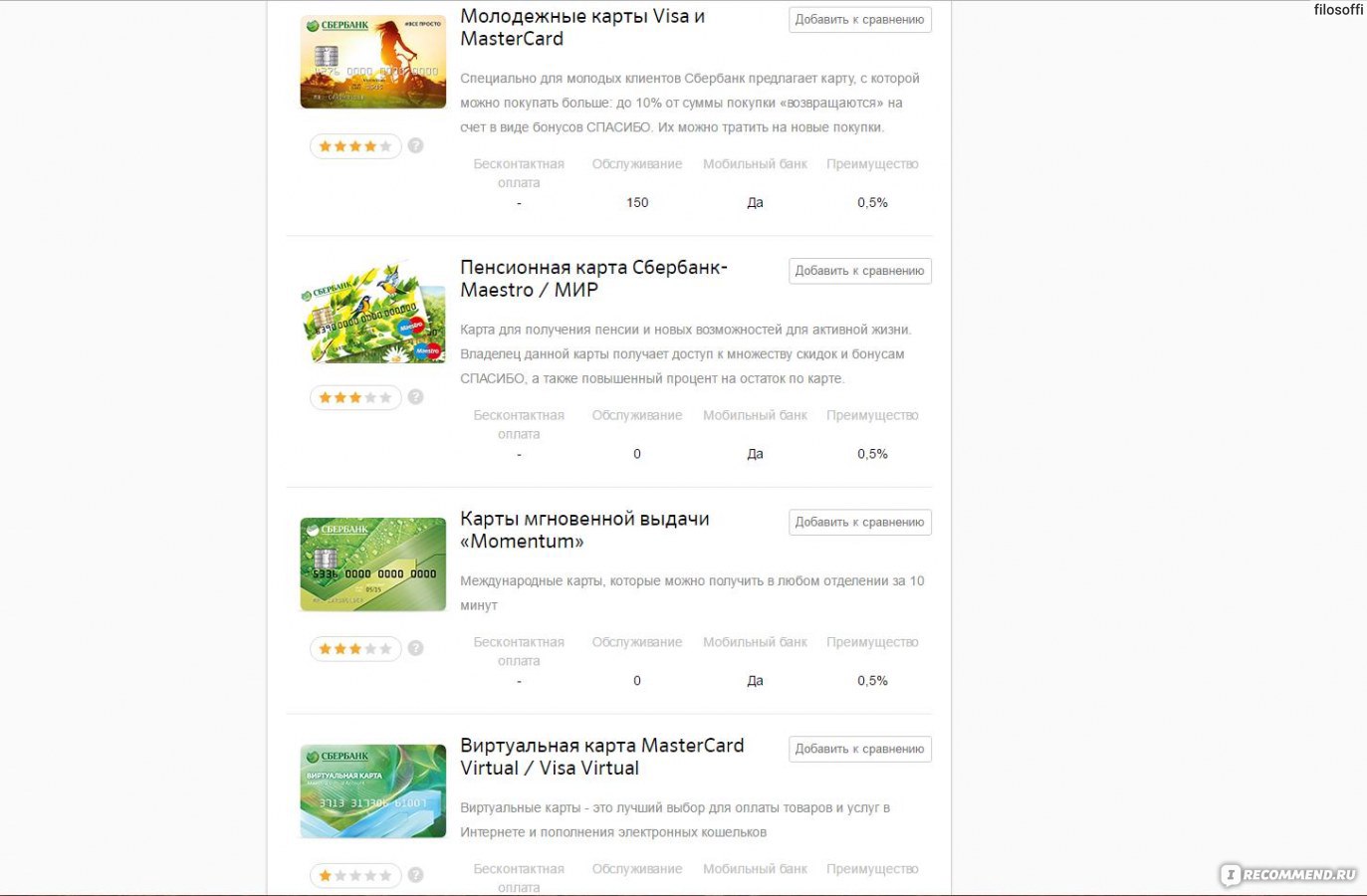Open the Молодежные карты Visa и MasterCard title

pos(582,28)
